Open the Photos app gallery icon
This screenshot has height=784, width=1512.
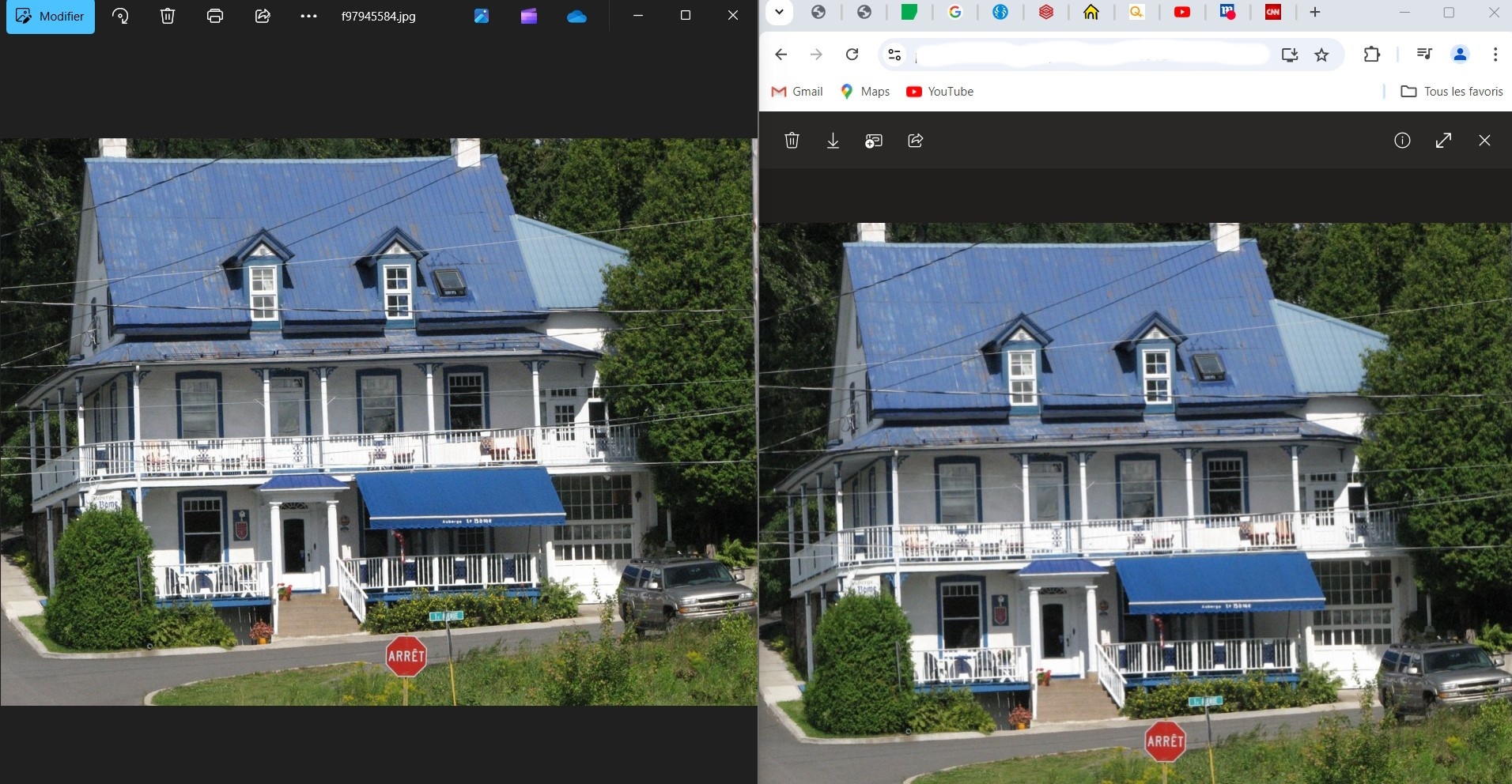[x=482, y=16]
